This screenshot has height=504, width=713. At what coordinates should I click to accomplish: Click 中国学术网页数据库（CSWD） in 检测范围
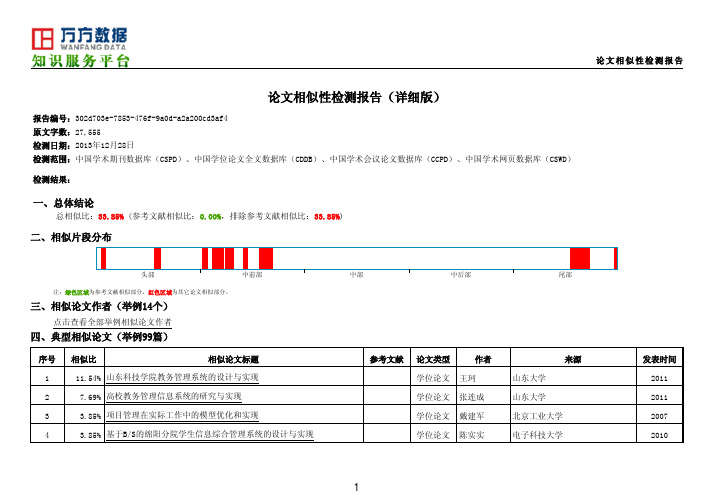coord(518,159)
